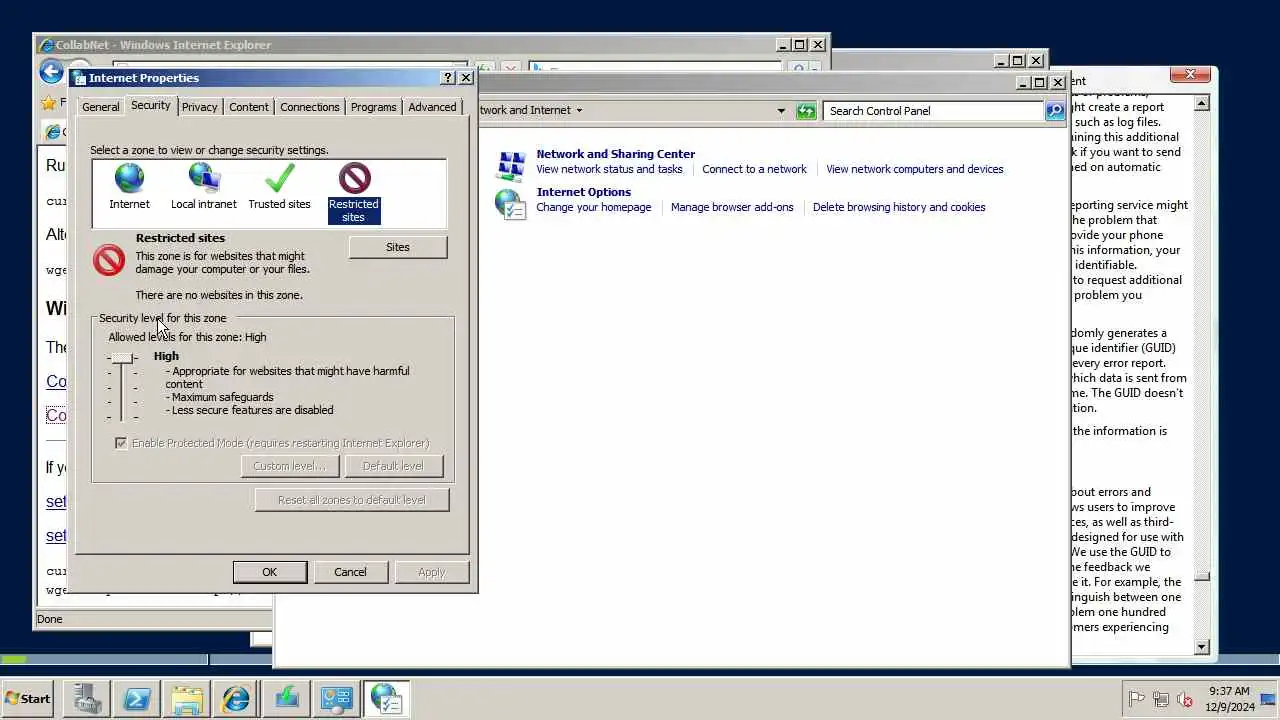The height and width of the screenshot is (720, 1280).
Task: Click Cancel in Internet Properties
Action: coord(350,572)
